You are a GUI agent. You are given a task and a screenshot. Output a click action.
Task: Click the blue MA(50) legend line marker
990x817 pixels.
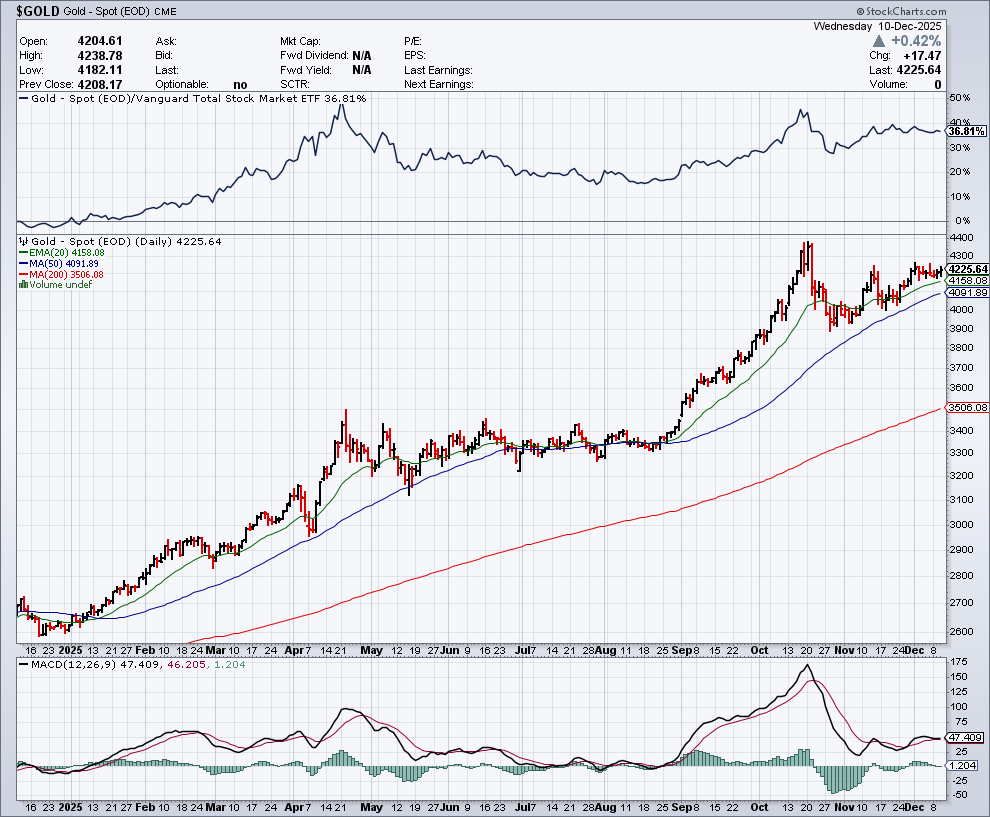(22, 264)
